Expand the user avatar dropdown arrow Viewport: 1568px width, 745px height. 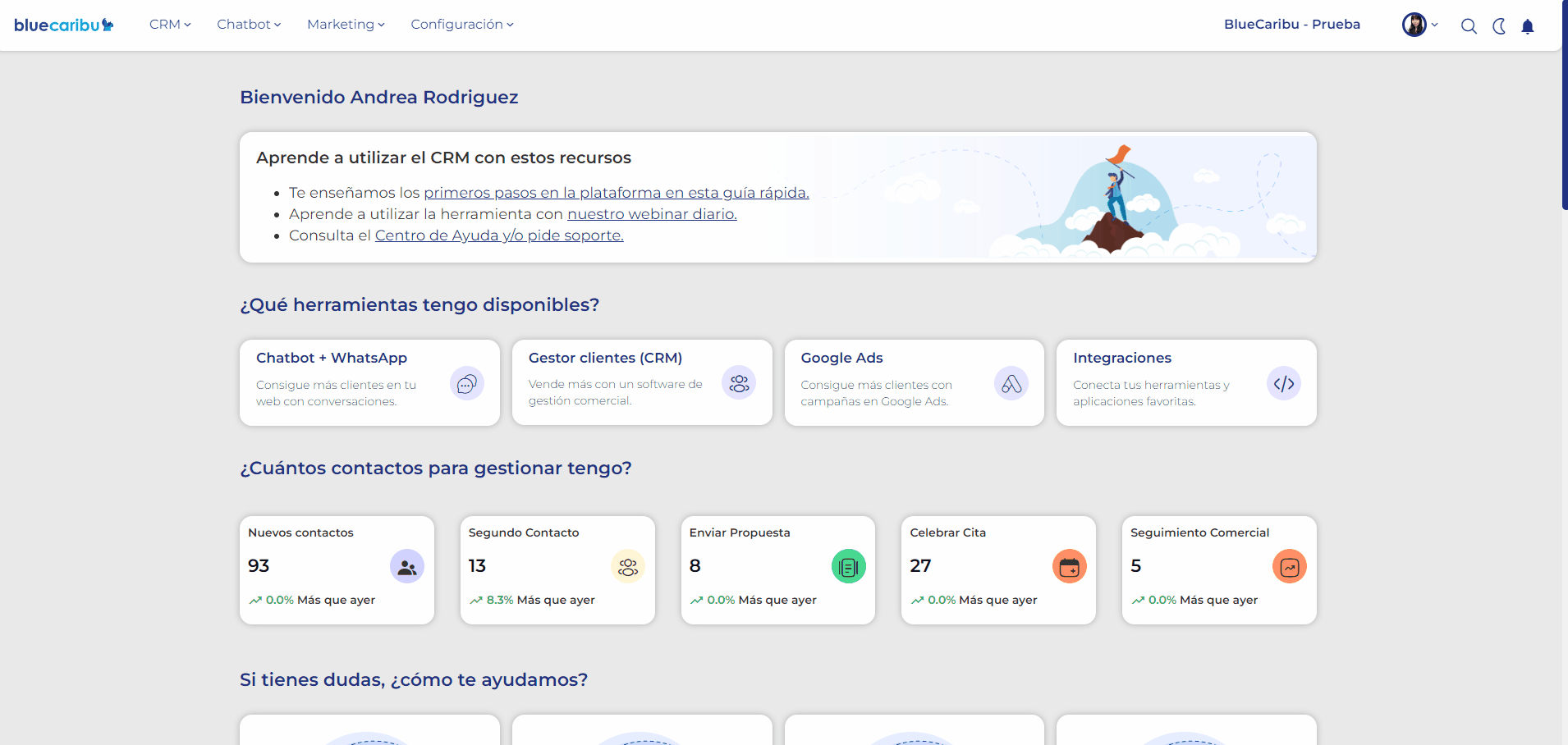[1435, 25]
